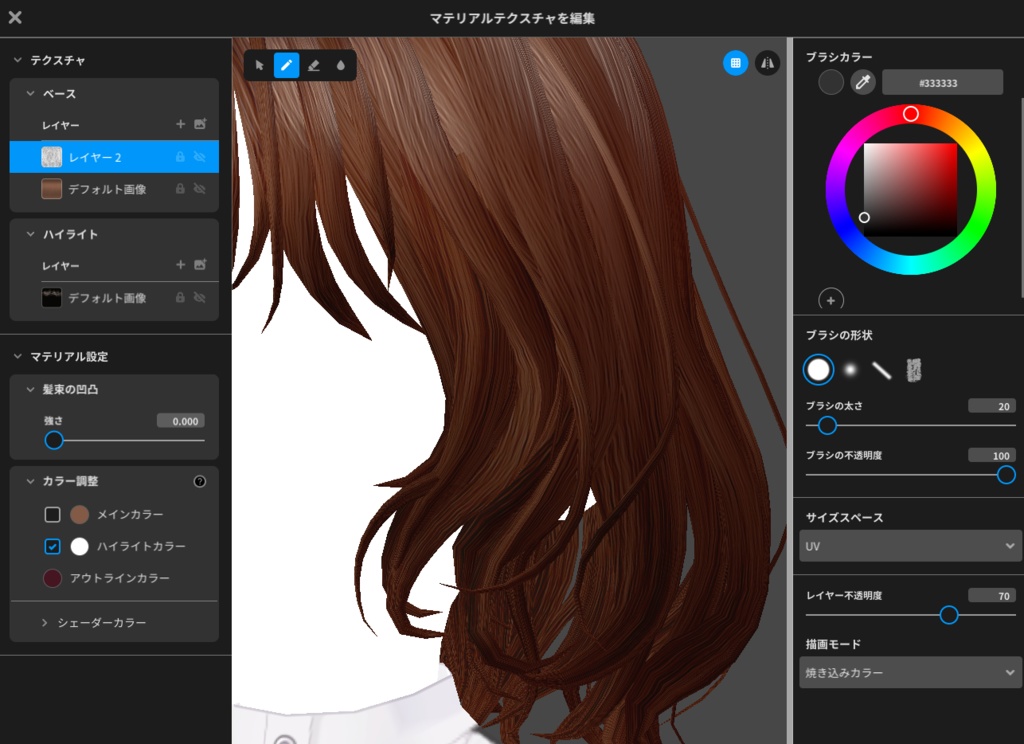Enable the mirror symmetry painting icon

click(765, 62)
